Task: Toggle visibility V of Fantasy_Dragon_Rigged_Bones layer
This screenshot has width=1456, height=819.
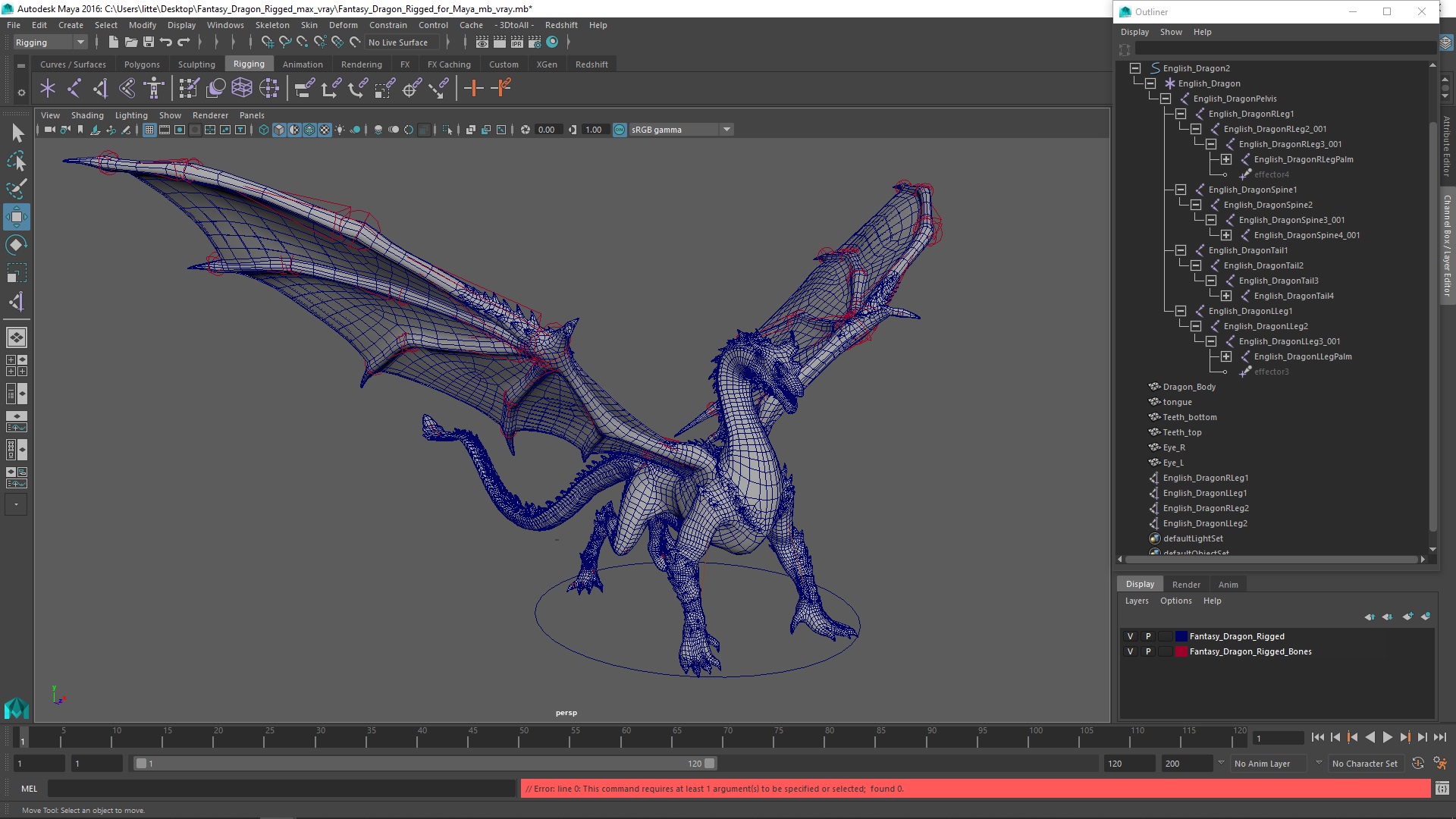Action: coord(1130,651)
